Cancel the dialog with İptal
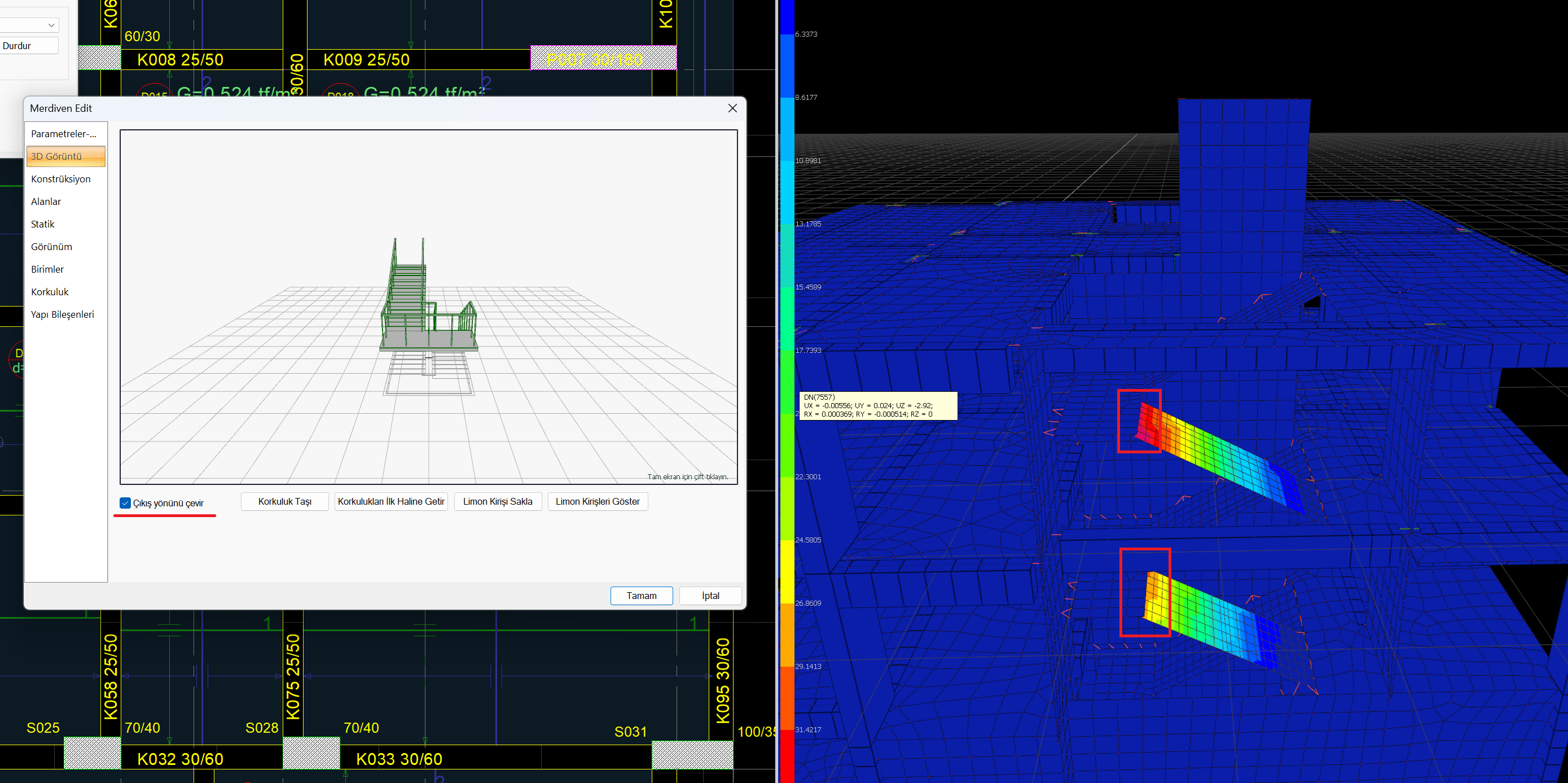 pyautogui.click(x=710, y=596)
